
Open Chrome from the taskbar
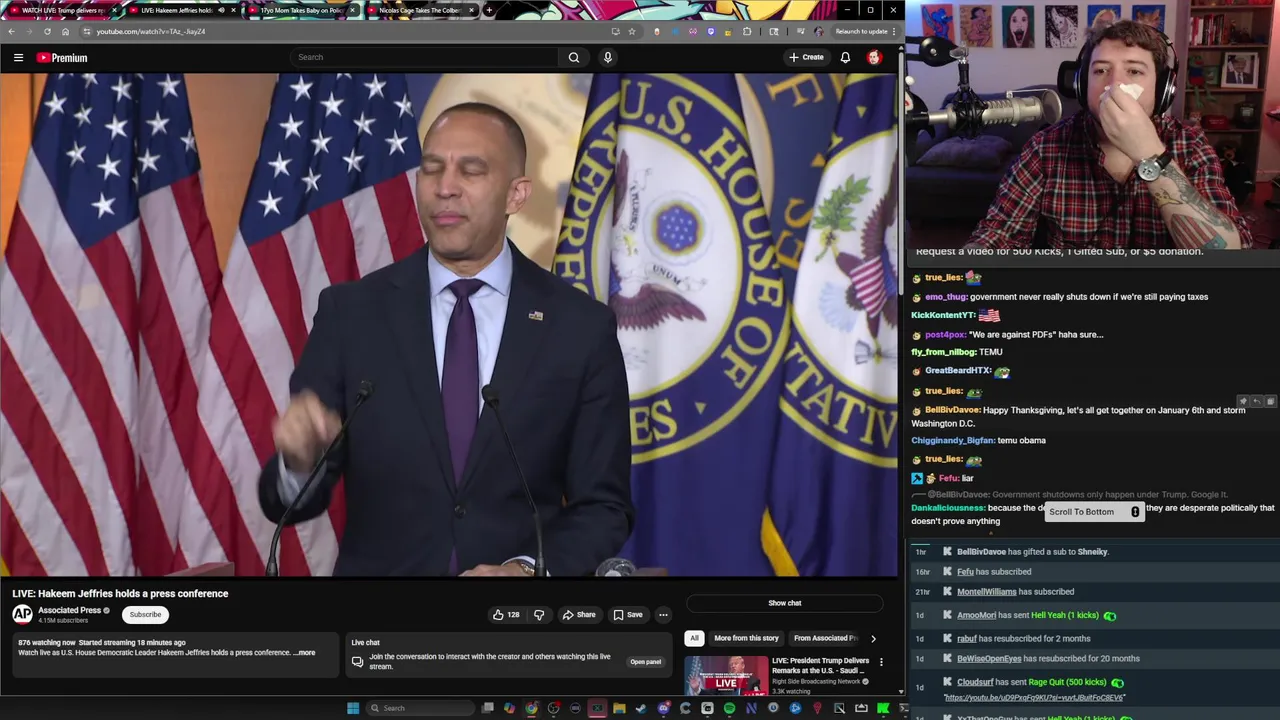[x=531, y=708]
